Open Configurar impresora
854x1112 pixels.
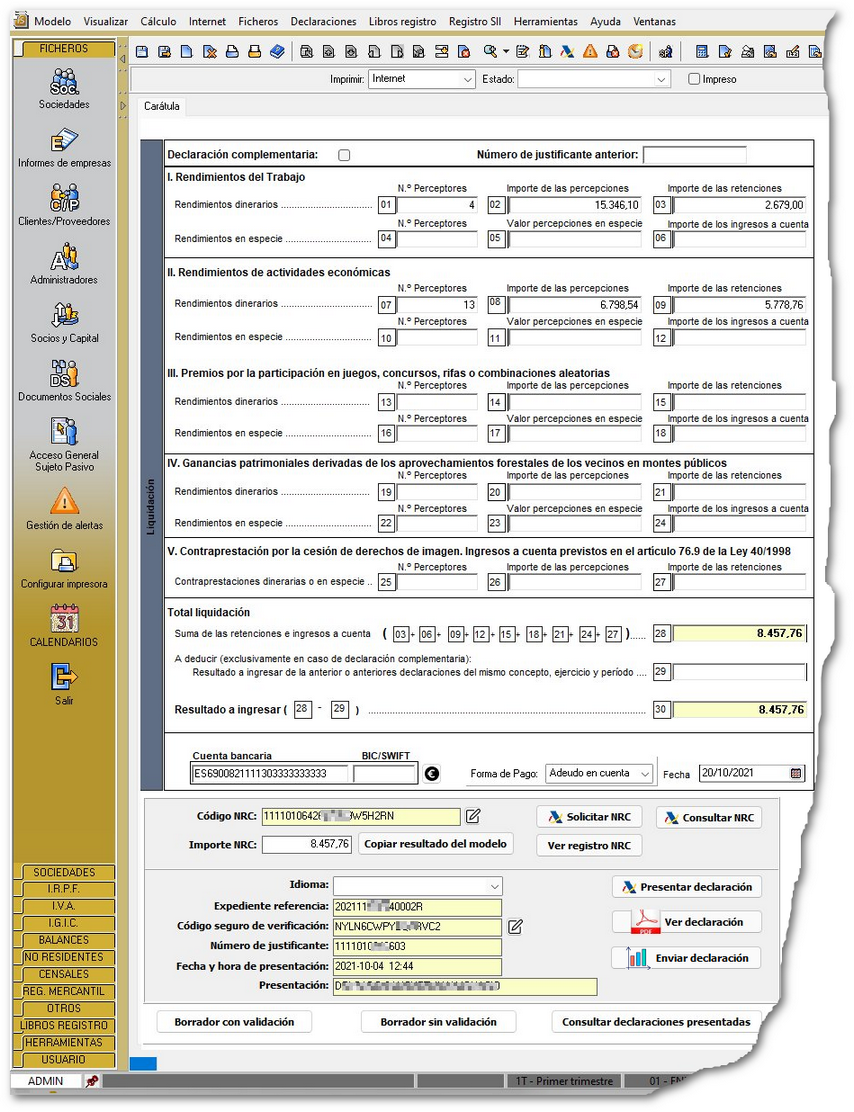[64, 569]
